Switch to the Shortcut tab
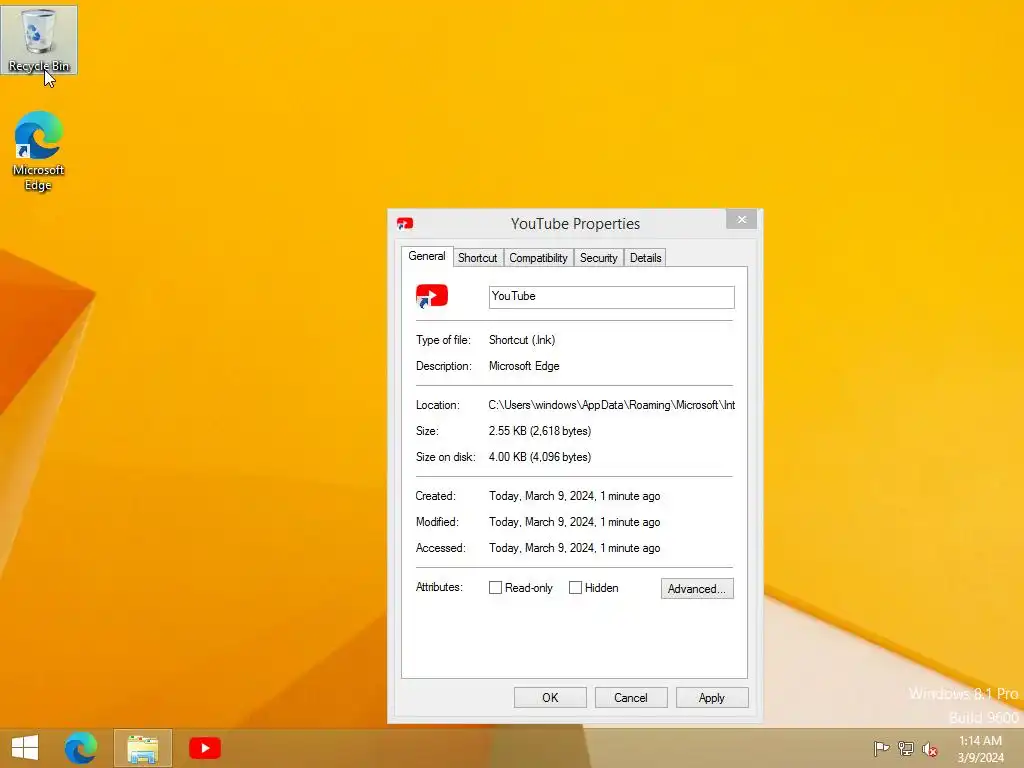 (477, 258)
